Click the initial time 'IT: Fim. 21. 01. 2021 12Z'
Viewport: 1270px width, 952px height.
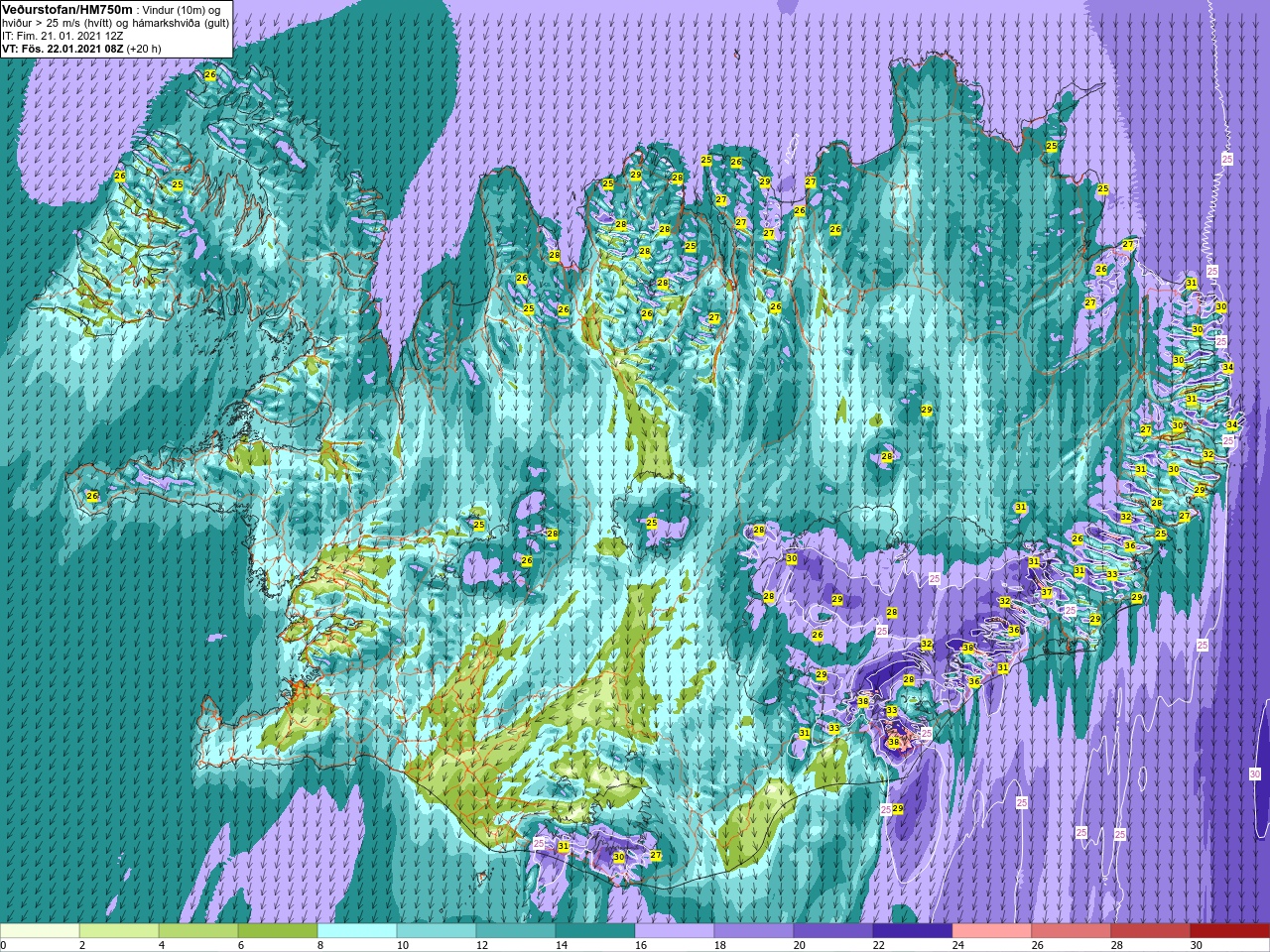coord(62,36)
